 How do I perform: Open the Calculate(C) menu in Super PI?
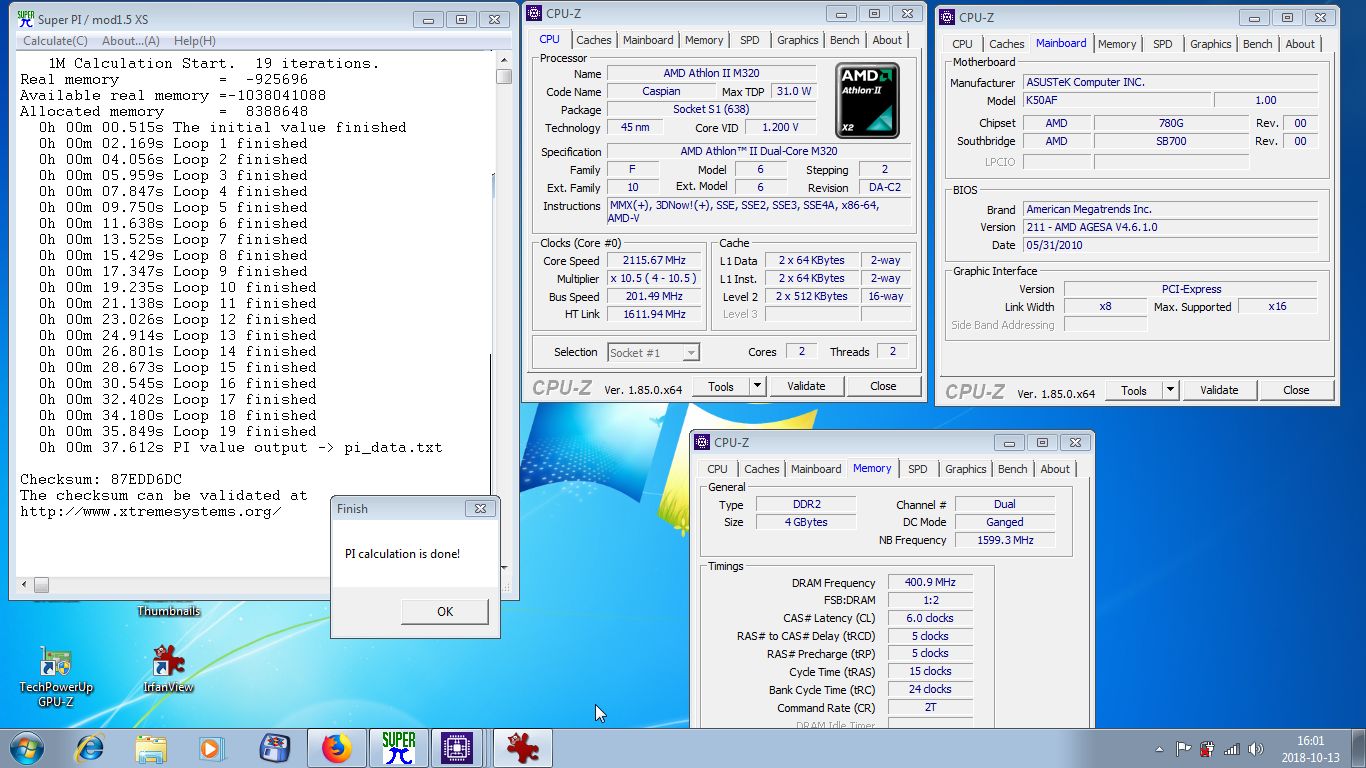point(55,41)
